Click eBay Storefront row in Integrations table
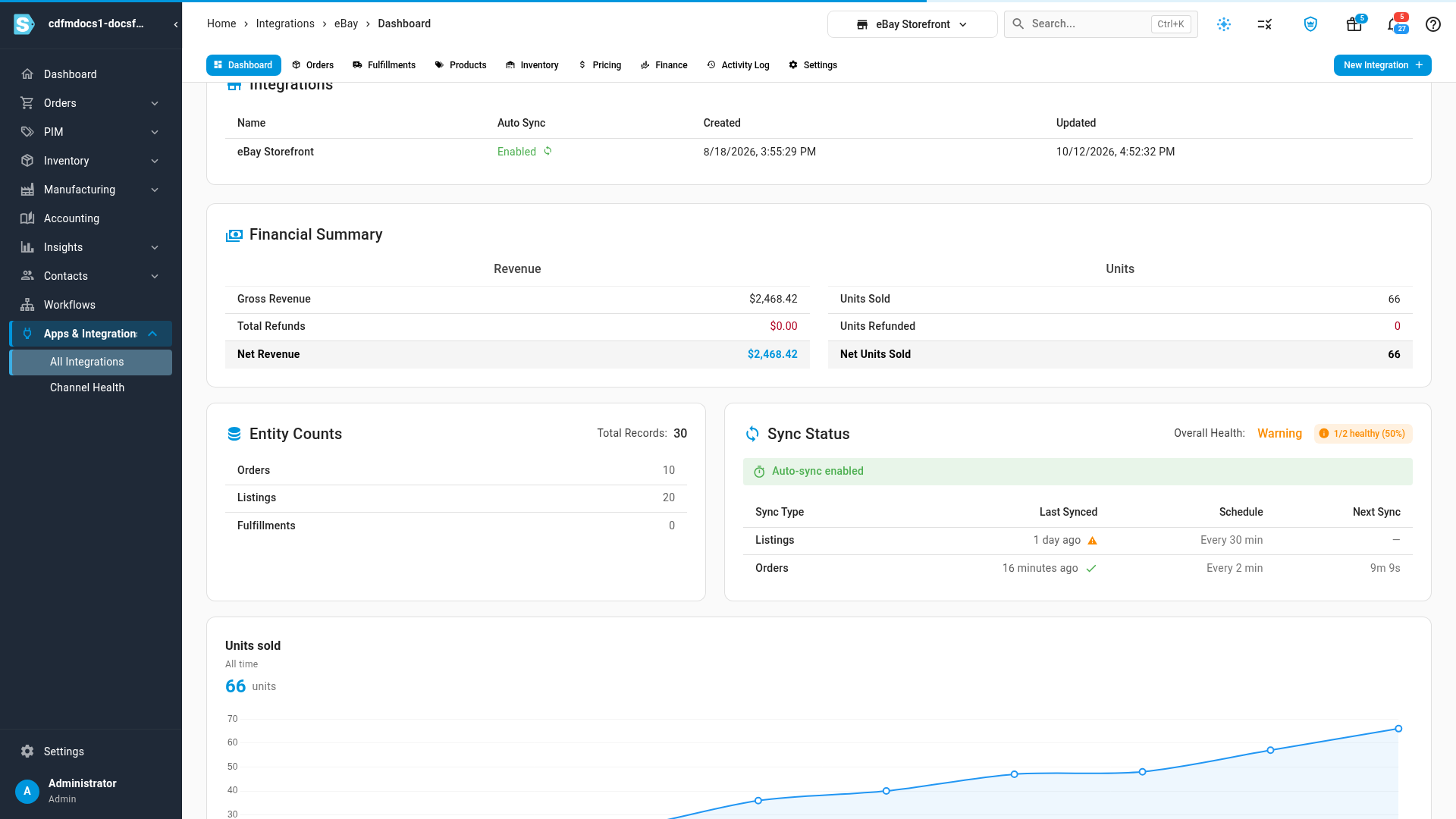This screenshot has height=819, width=1456. click(819, 152)
